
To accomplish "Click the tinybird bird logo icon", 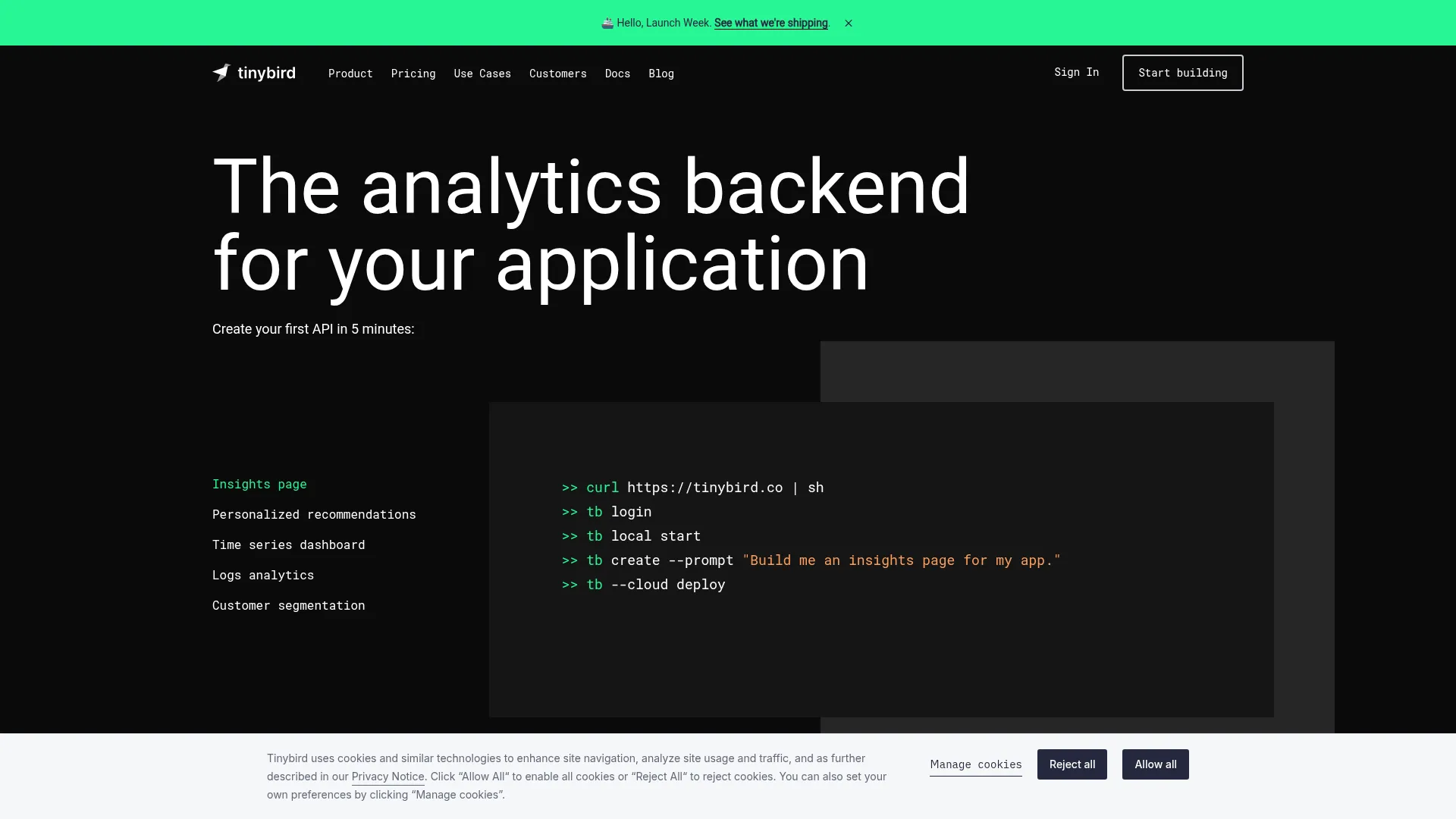I will pos(221,73).
